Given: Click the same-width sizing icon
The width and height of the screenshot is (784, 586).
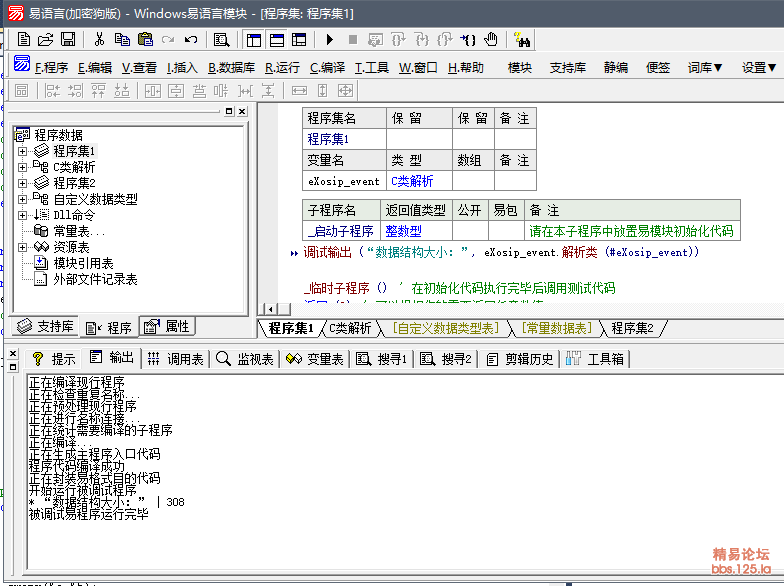Looking at the screenshot, I should (299, 90).
